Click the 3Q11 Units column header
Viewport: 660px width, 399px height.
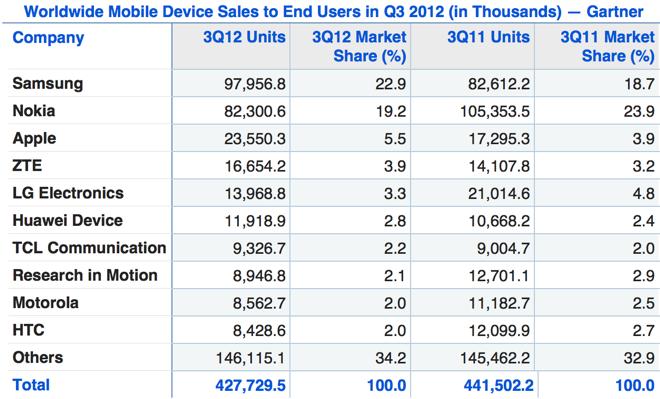point(488,37)
